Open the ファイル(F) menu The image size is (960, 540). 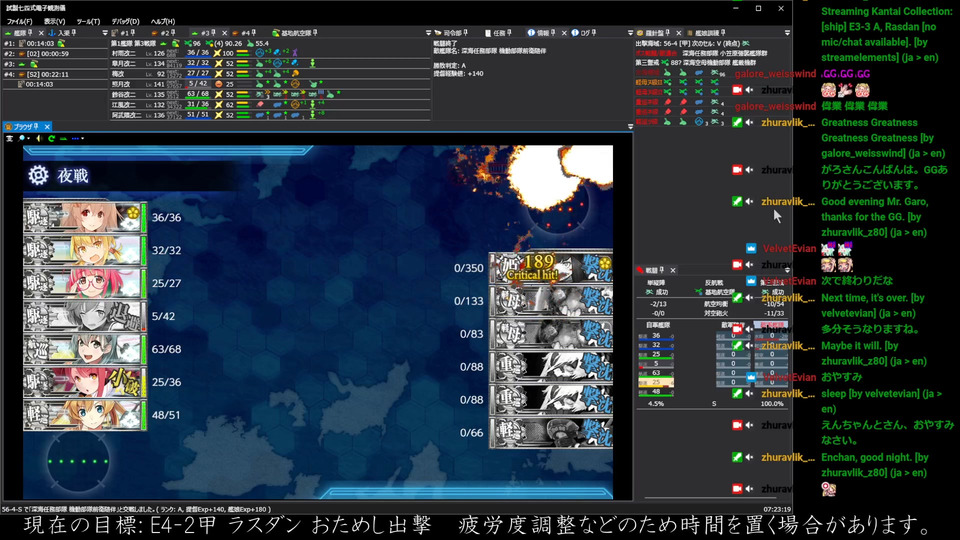19,21
